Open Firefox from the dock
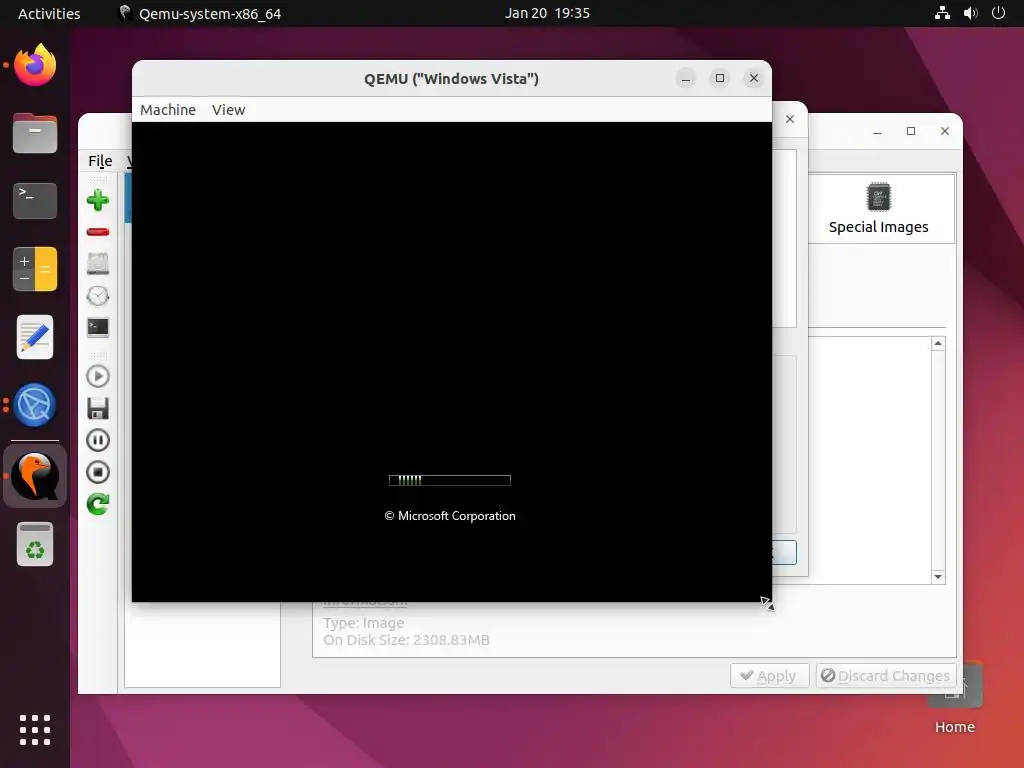This screenshot has width=1024, height=768. tap(35, 65)
